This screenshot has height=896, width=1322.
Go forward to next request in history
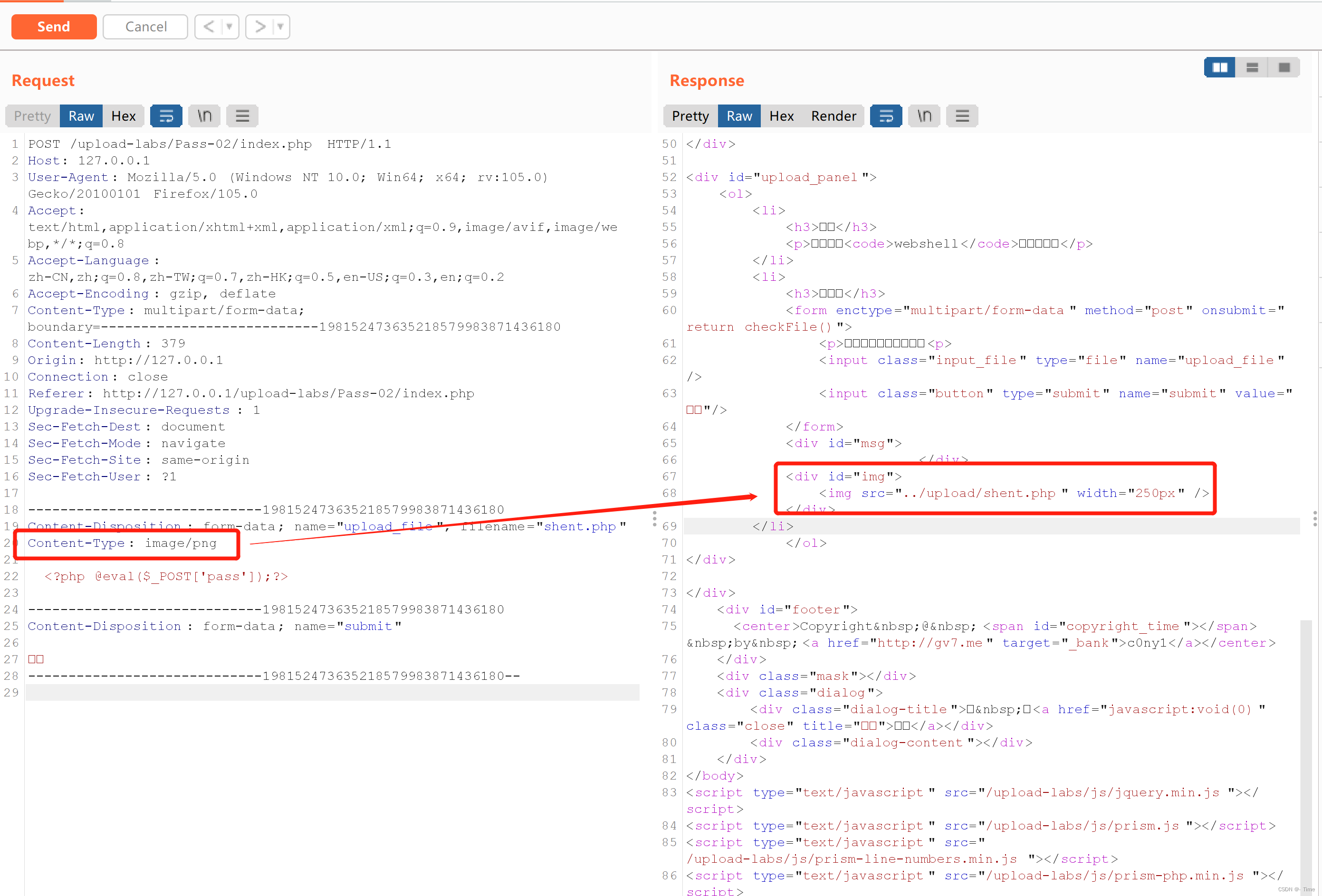click(x=259, y=27)
